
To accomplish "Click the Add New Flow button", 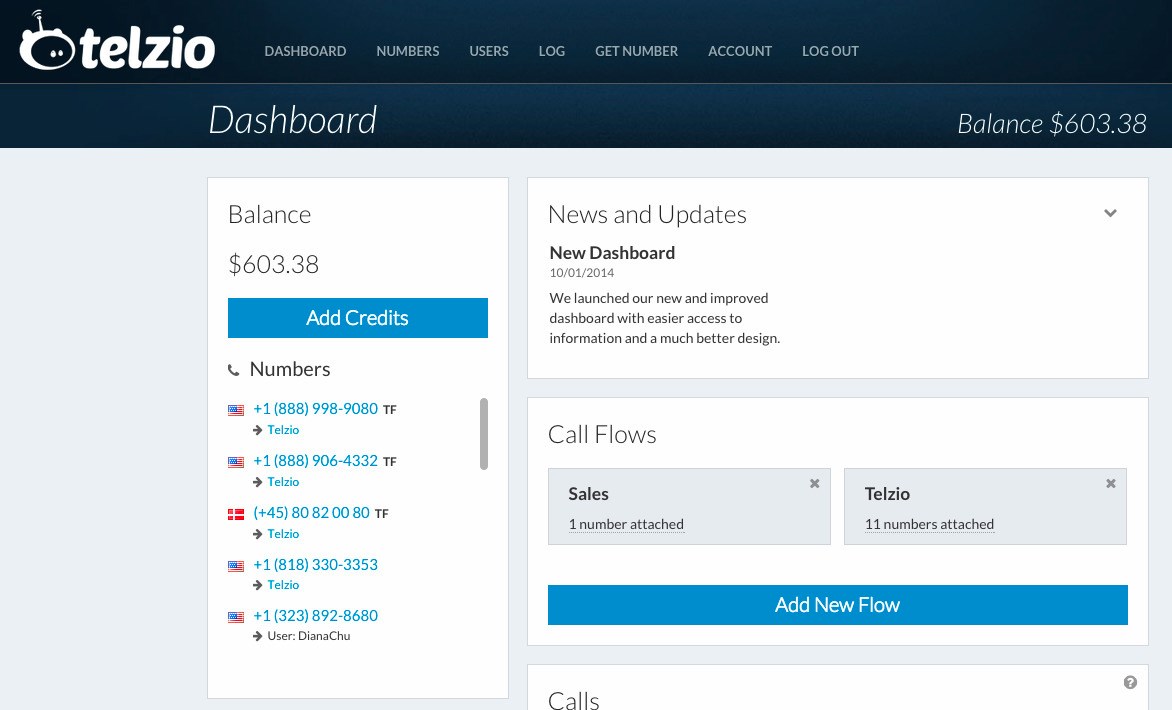I will point(837,605).
